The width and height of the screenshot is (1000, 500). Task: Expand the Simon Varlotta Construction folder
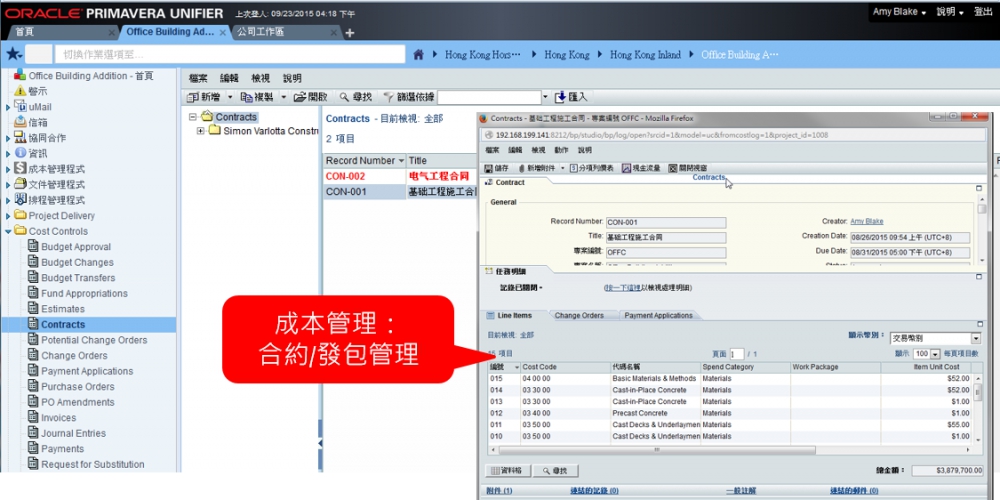pos(200,131)
